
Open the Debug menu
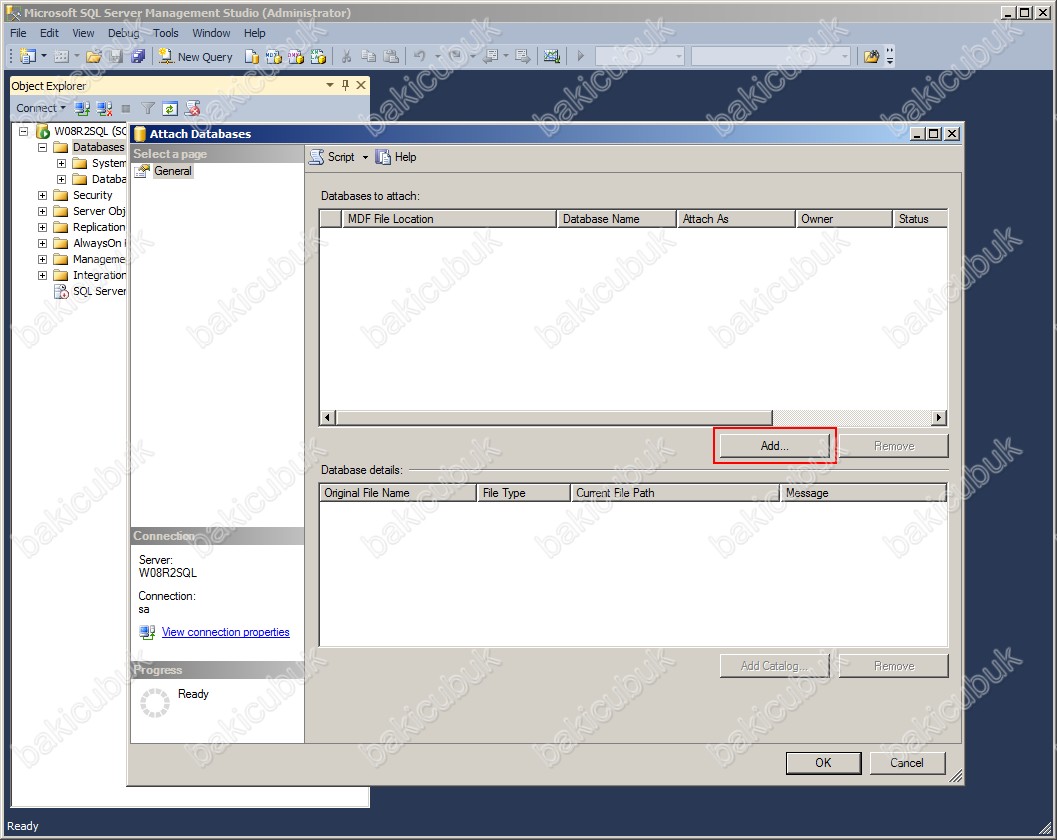click(x=123, y=33)
